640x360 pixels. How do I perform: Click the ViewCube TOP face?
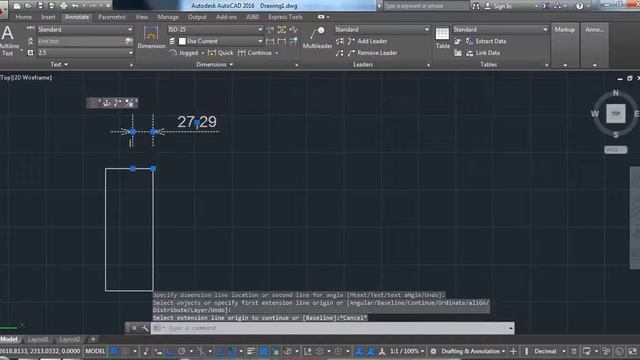(x=616, y=113)
